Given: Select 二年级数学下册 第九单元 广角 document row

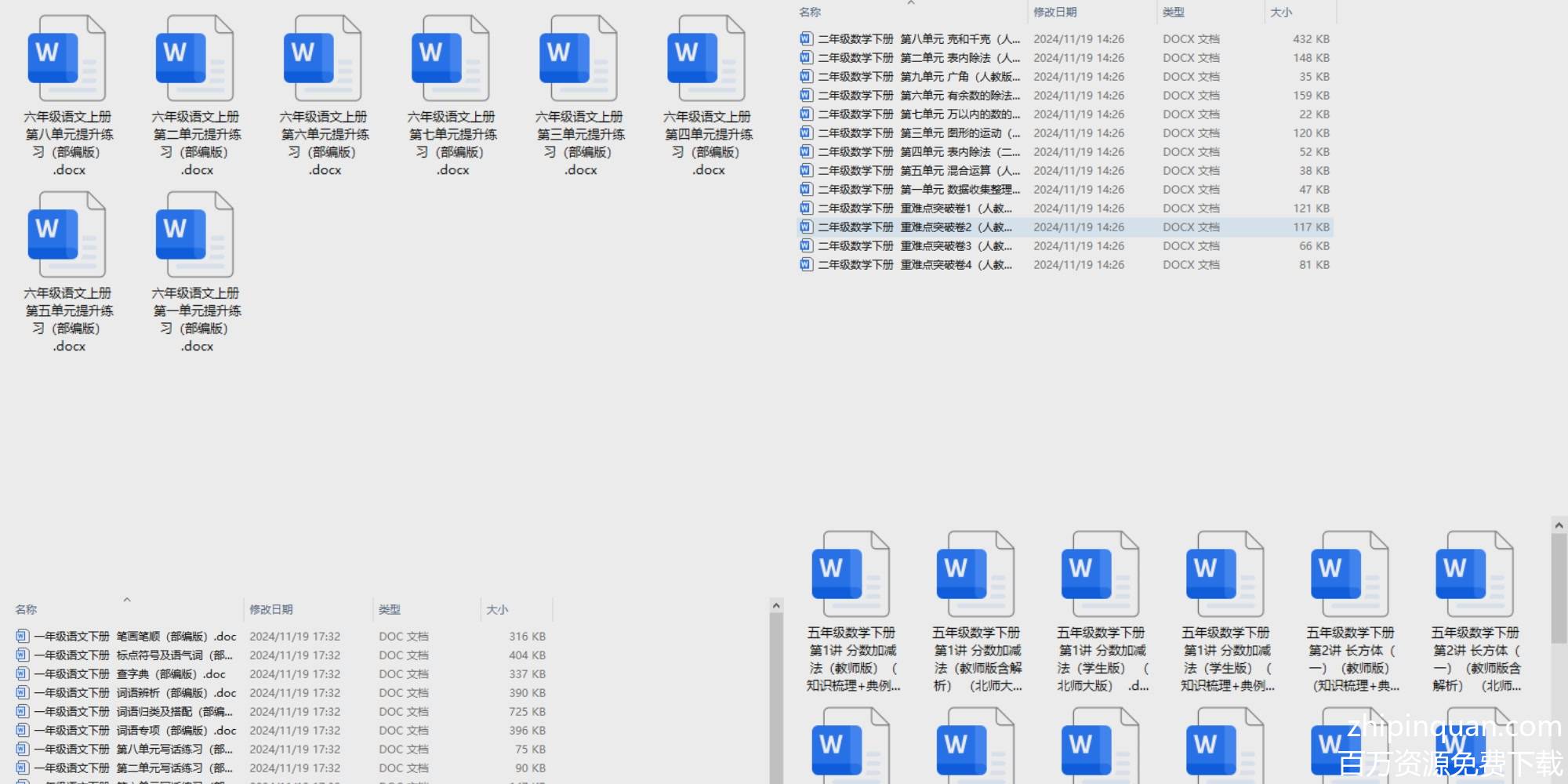Looking at the screenshot, I should click(918, 77).
